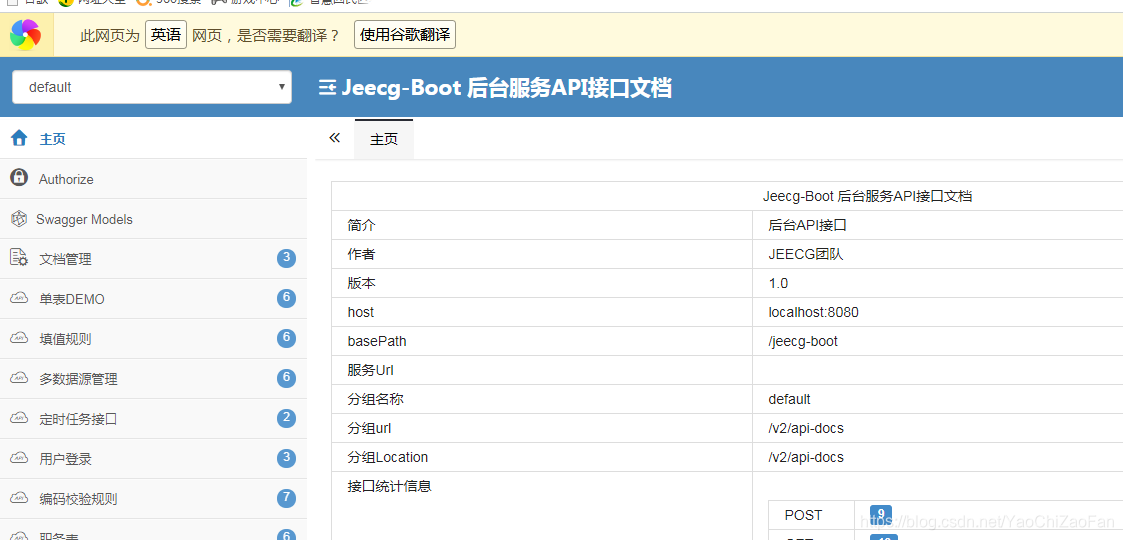Click the localhost:8080 value

[814, 312]
